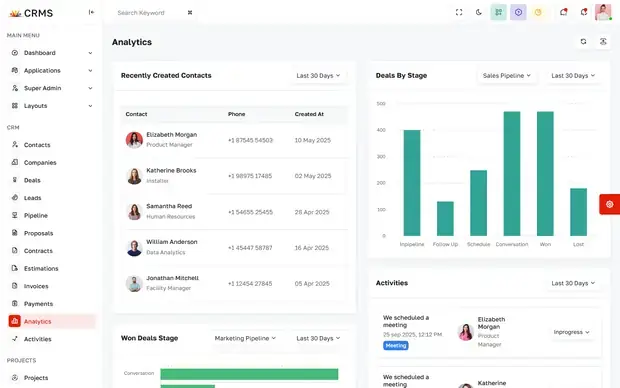Expand the Dashboard menu
The width and height of the screenshot is (620, 388).
[x=51, y=53]
